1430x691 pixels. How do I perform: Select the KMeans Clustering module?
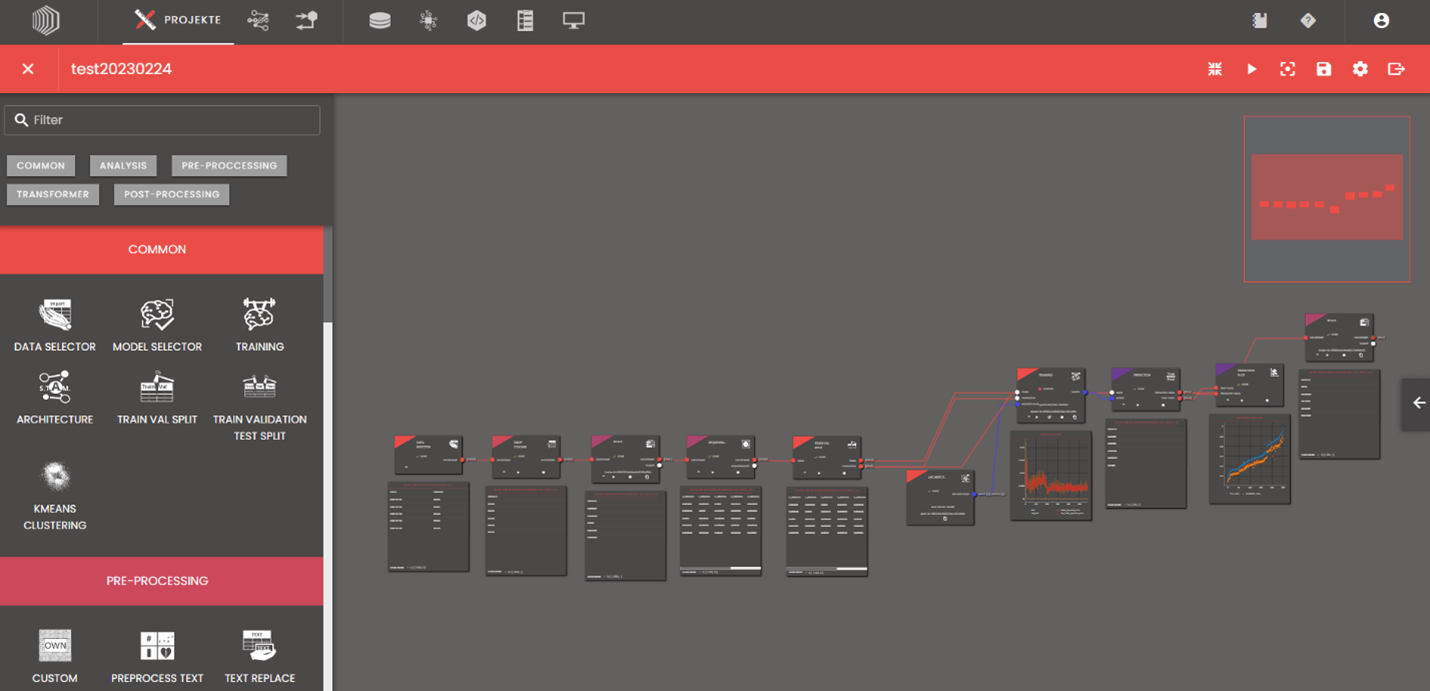pyautogui.click(x=55, y=495)
